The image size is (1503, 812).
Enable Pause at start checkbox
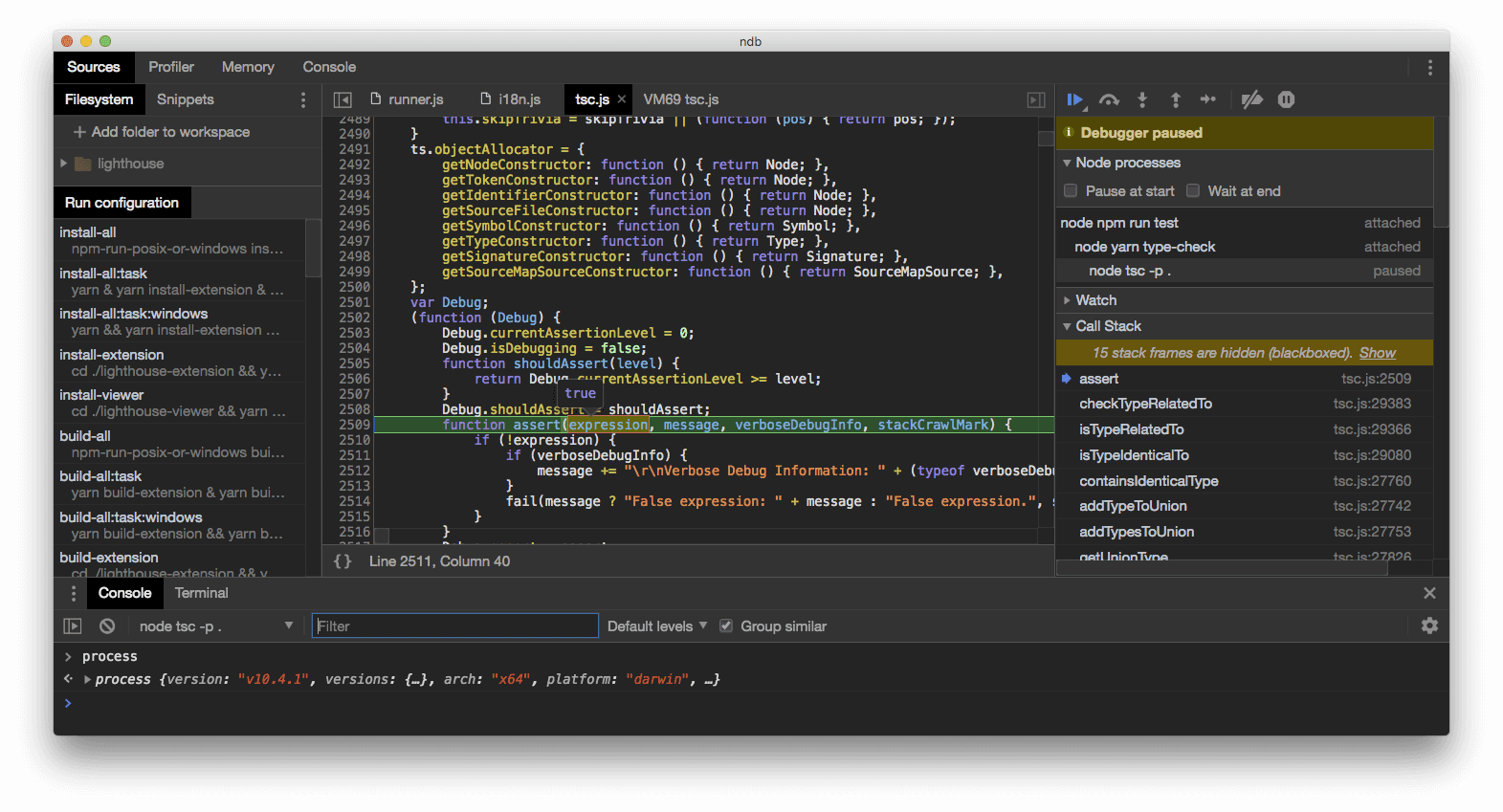pos(1071,191)
